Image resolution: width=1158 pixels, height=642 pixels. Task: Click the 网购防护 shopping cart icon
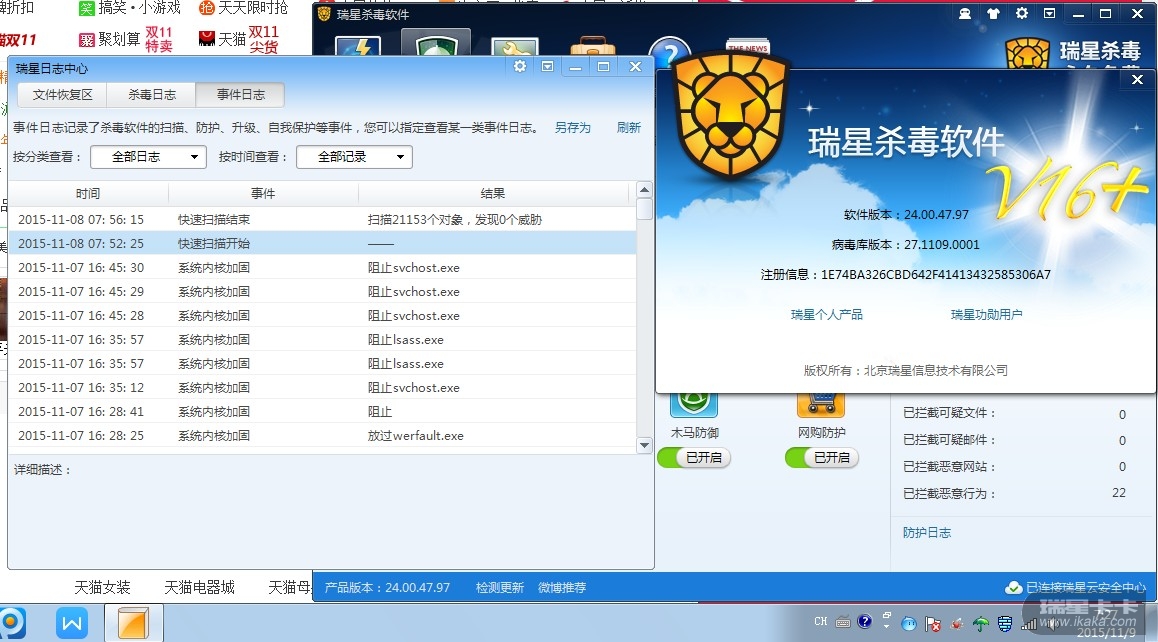click(x=820, y=404)
